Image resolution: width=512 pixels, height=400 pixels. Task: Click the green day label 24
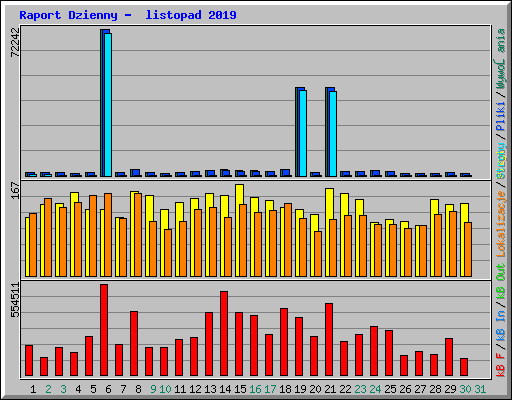pyautogui.click(x=375, y=389)
